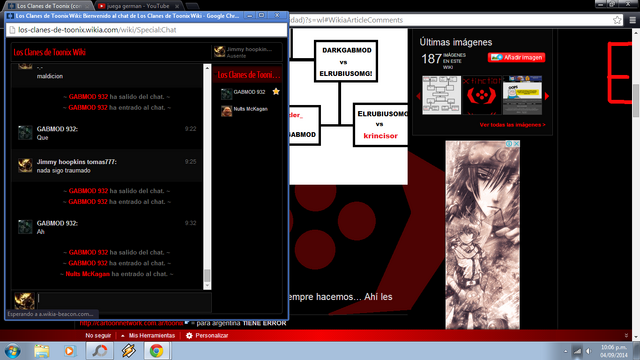Open the Chrome hamburger menu
The height and width of the screenshot is (360, 640).
[x=633, y=20]
